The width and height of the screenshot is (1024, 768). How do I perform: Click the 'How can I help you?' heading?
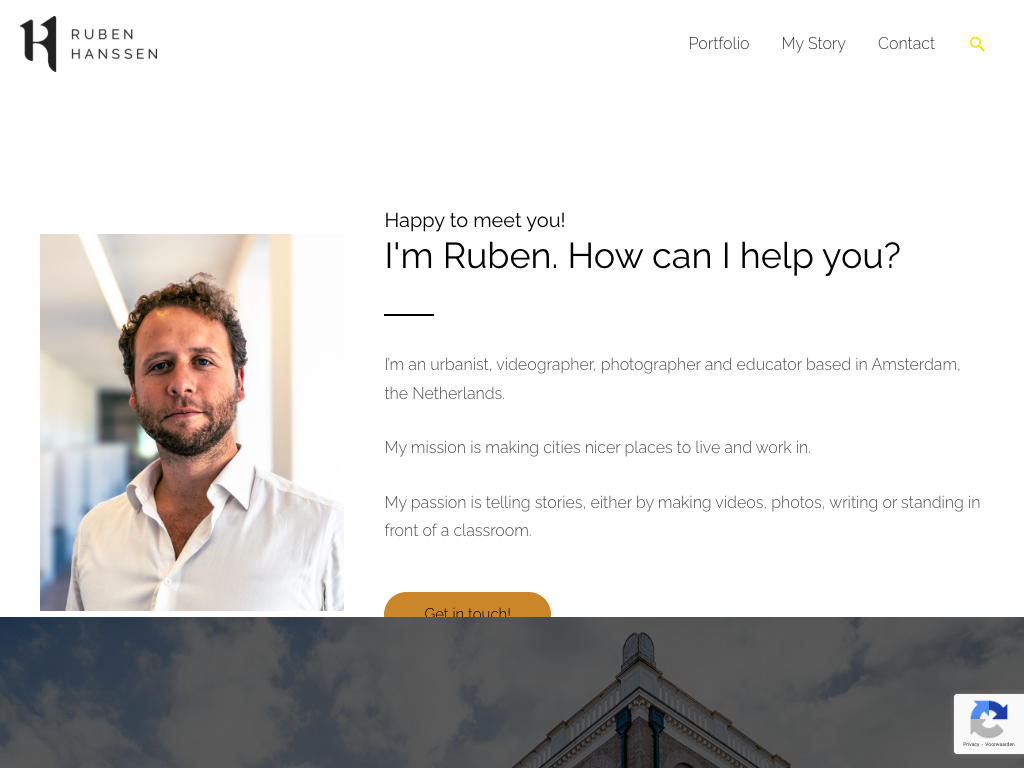coord(642,255)
